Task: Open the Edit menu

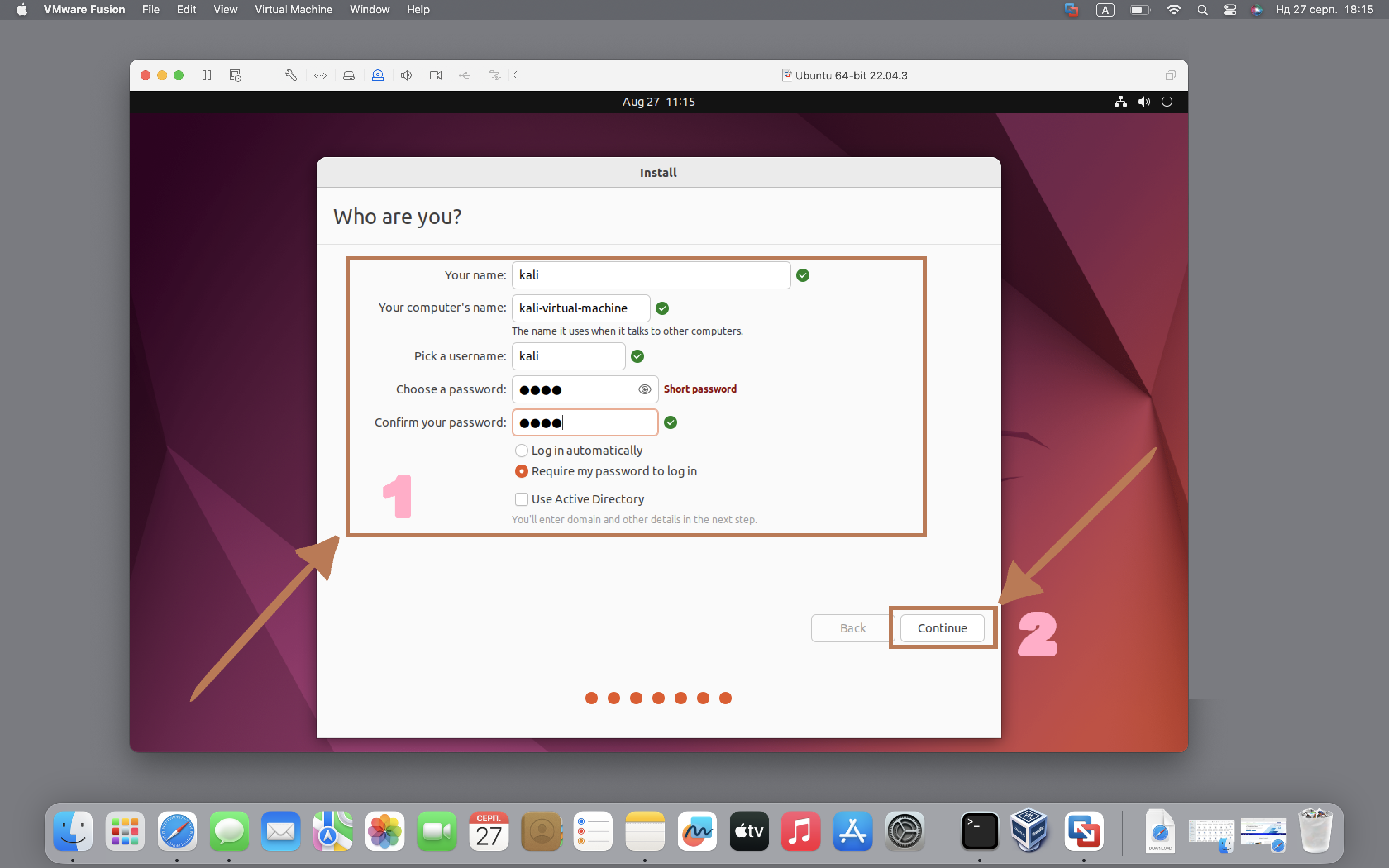Action: click(x=186, y=10)
